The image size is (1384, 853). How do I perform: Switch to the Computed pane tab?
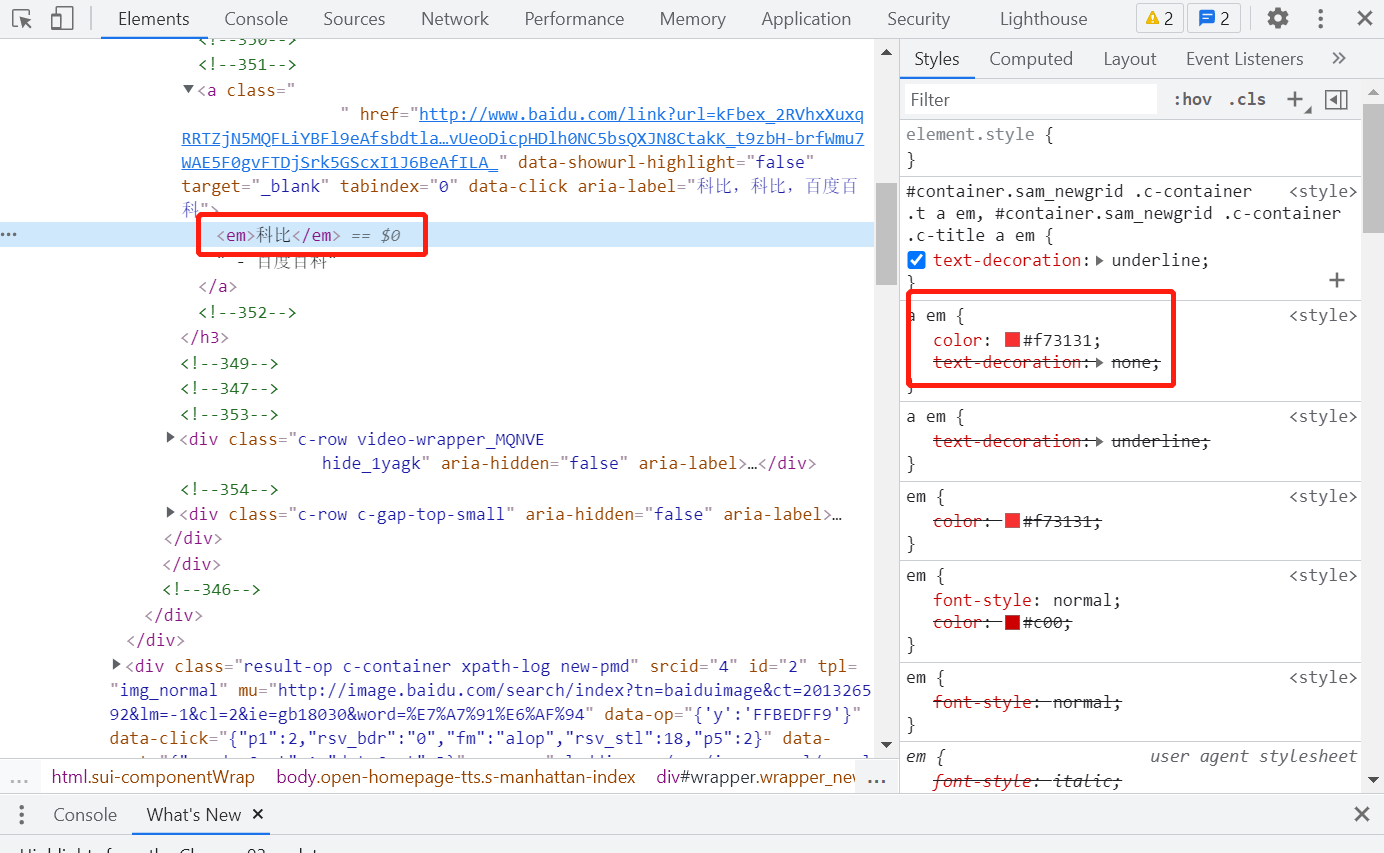1031,59
